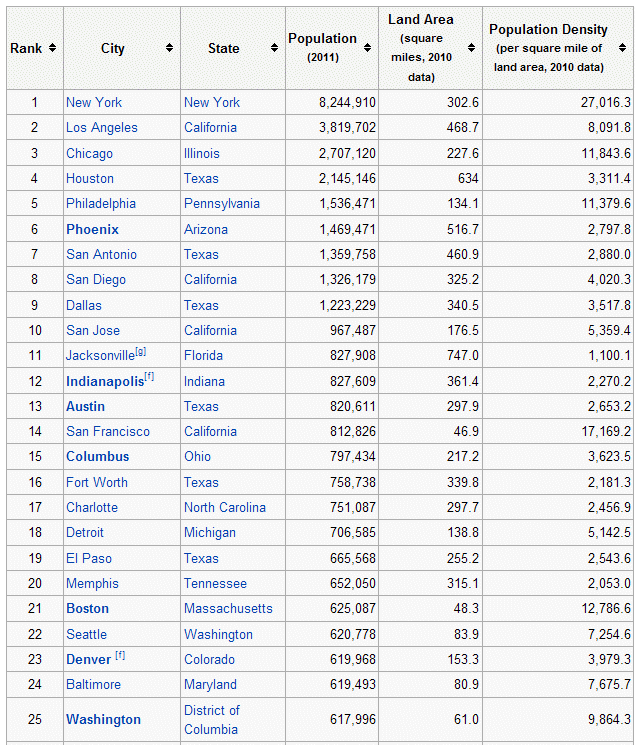The image size is (636, 745).
Task: Sort table by City column arrows
Action: 169,48
